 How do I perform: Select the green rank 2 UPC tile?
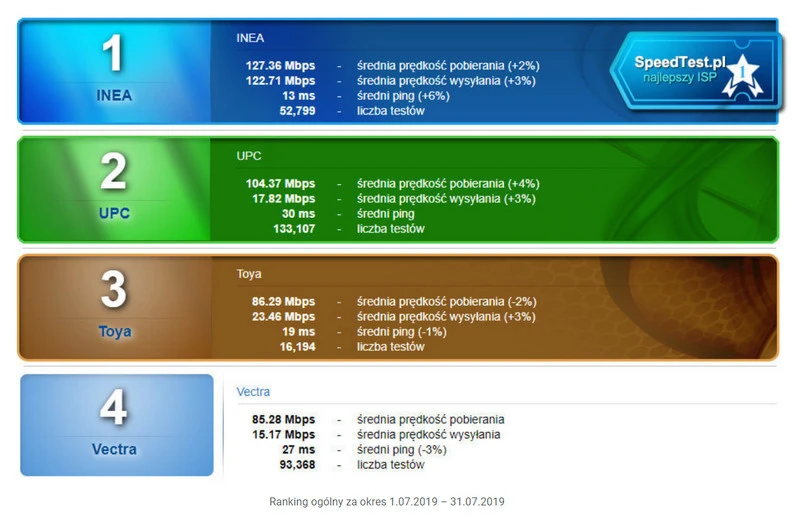coord(114,189)
